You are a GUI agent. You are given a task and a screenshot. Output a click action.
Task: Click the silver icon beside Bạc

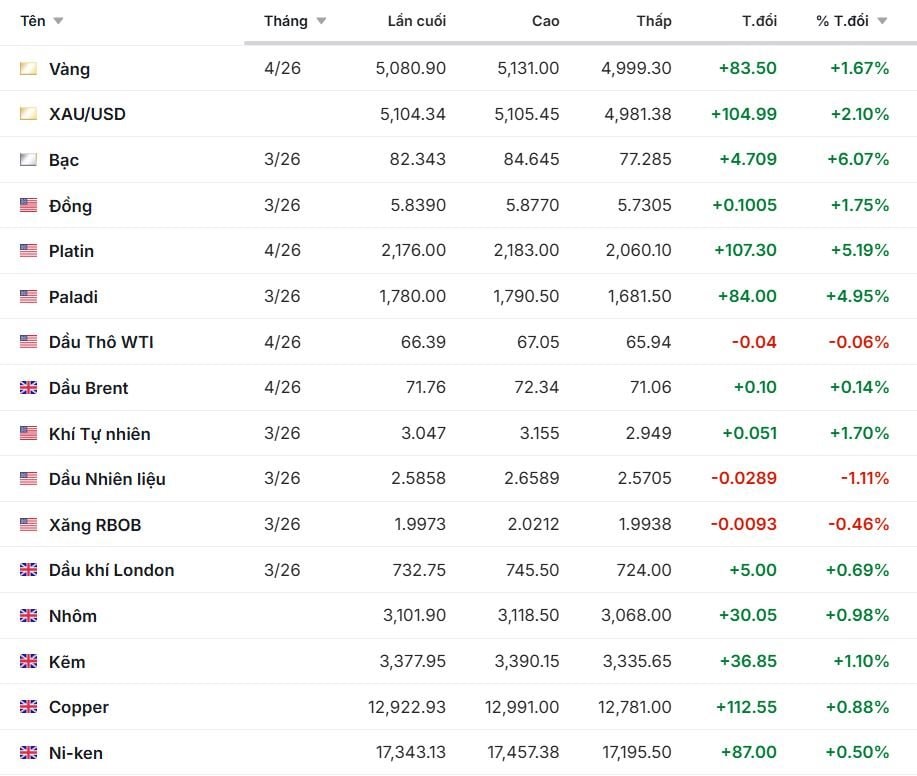28,160
